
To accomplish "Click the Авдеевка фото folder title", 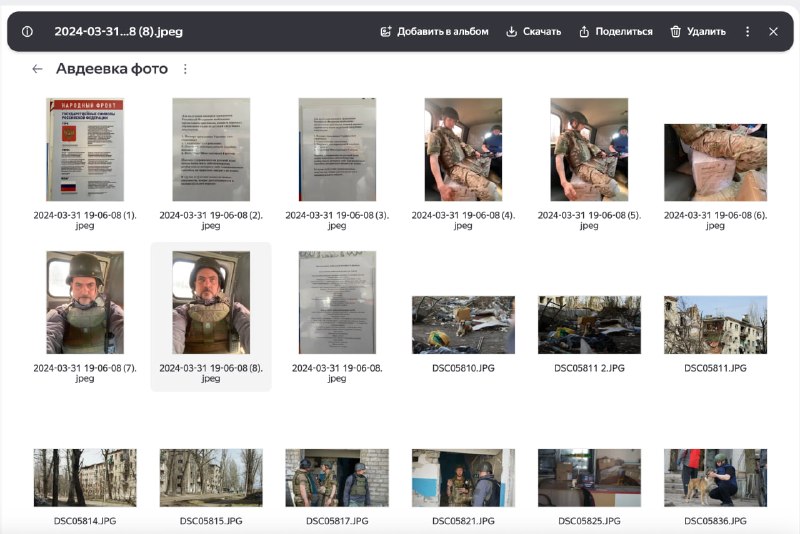I will tap(112, 69).
